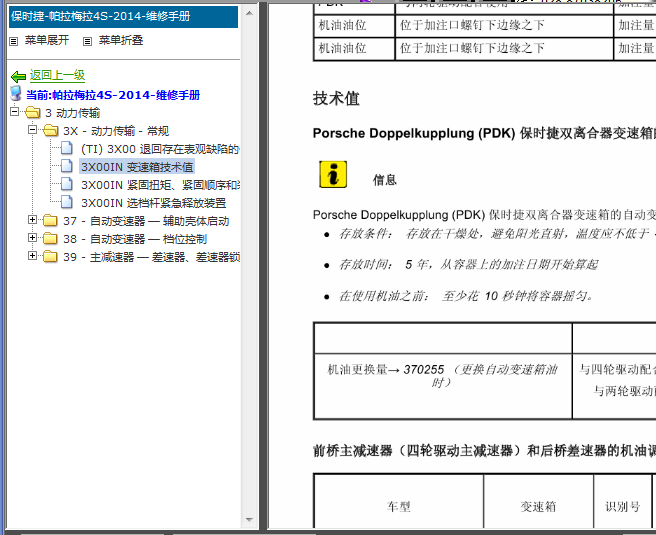The height and width of the screenshot is (535, 656).
Task: Click the 3 动力传输 folder icon
Action: pyautogui.click(x=32, y=113)
